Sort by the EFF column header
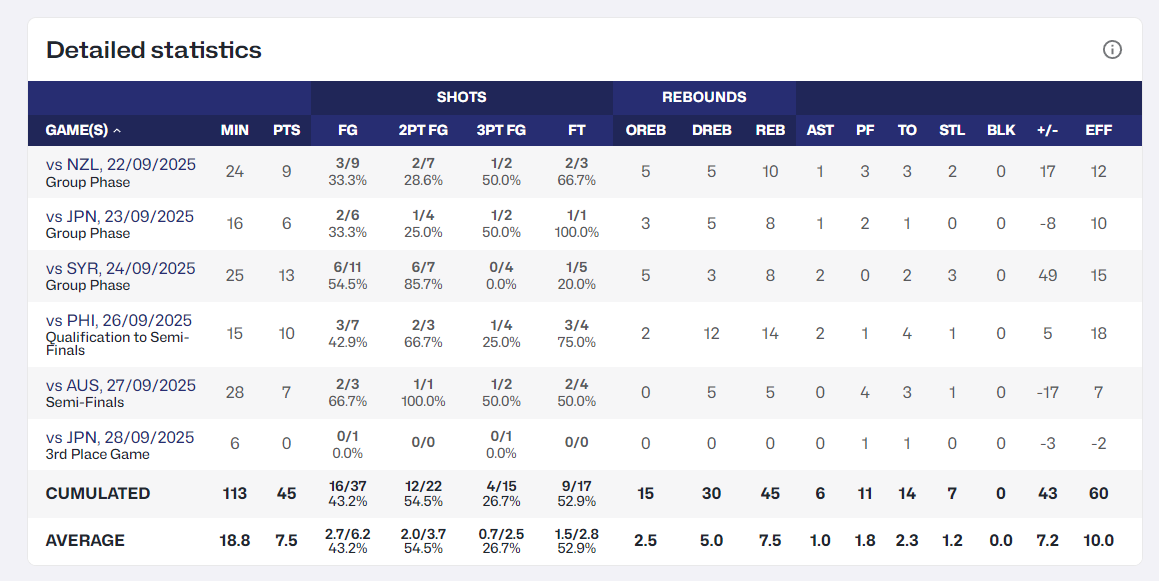 (x=1098, y=130)
